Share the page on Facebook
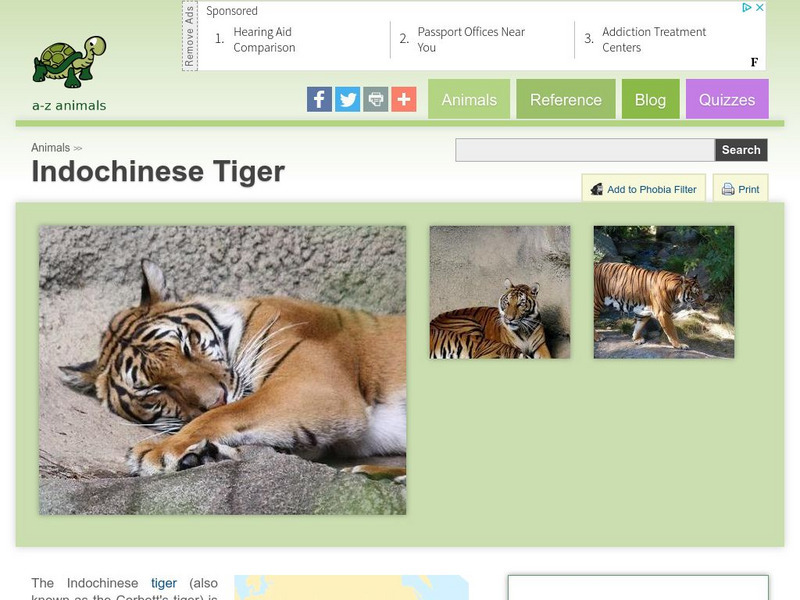This screenshot has width=800, height=600. [x=319, y=99]
